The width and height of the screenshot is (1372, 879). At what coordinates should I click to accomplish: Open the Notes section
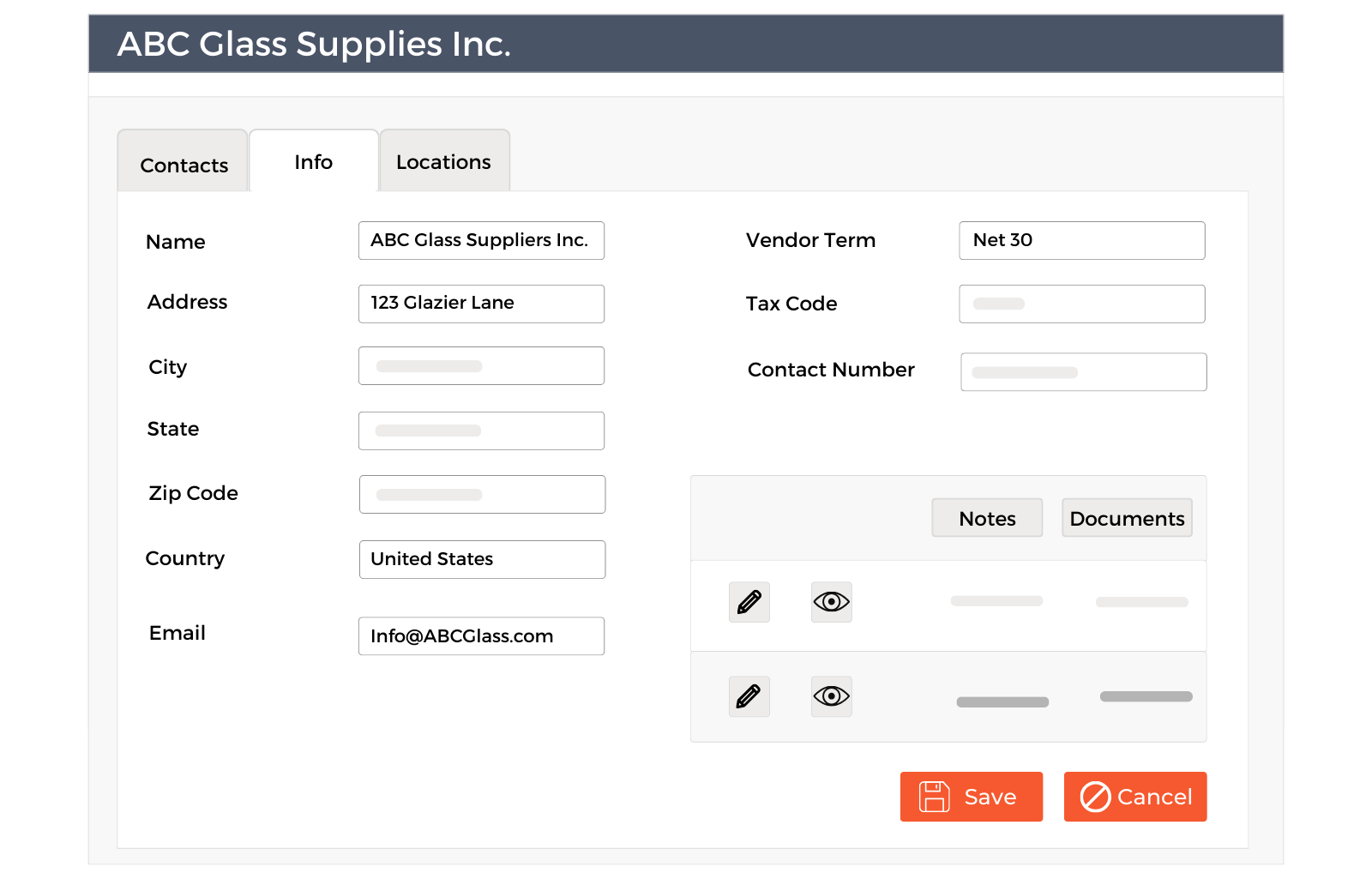coord(987,518)
